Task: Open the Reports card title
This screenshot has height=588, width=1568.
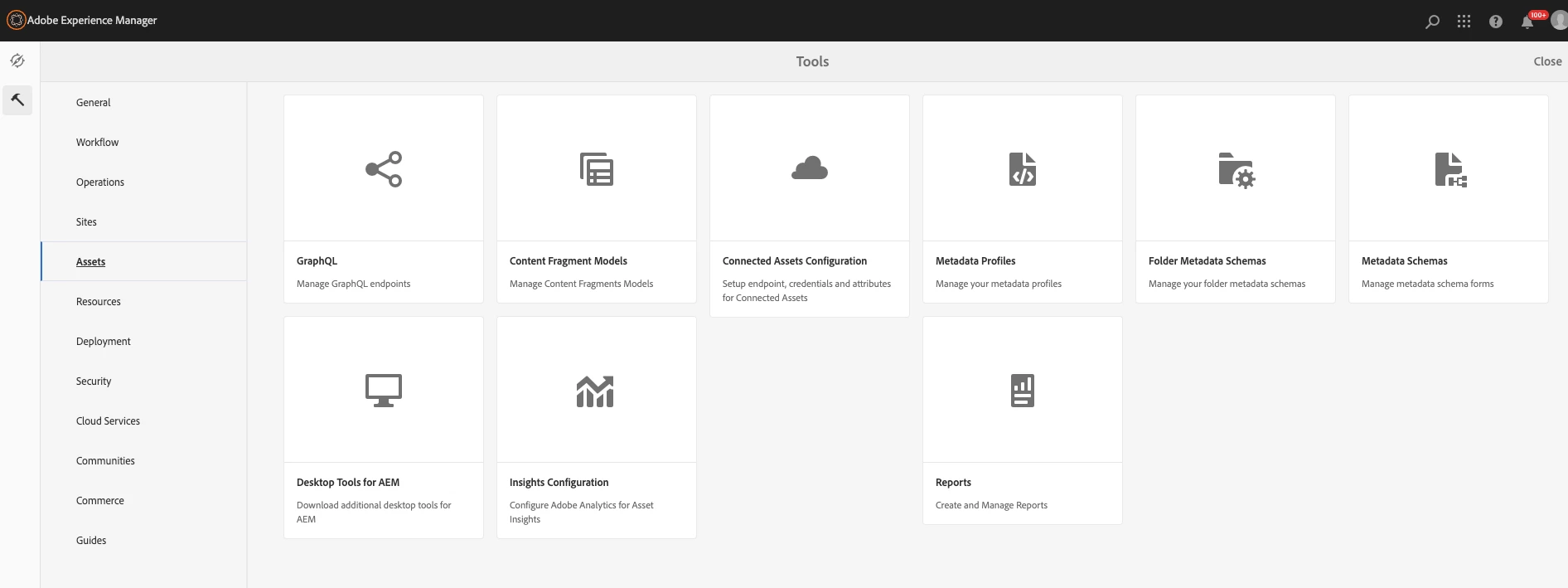Action: coord(953,483)
